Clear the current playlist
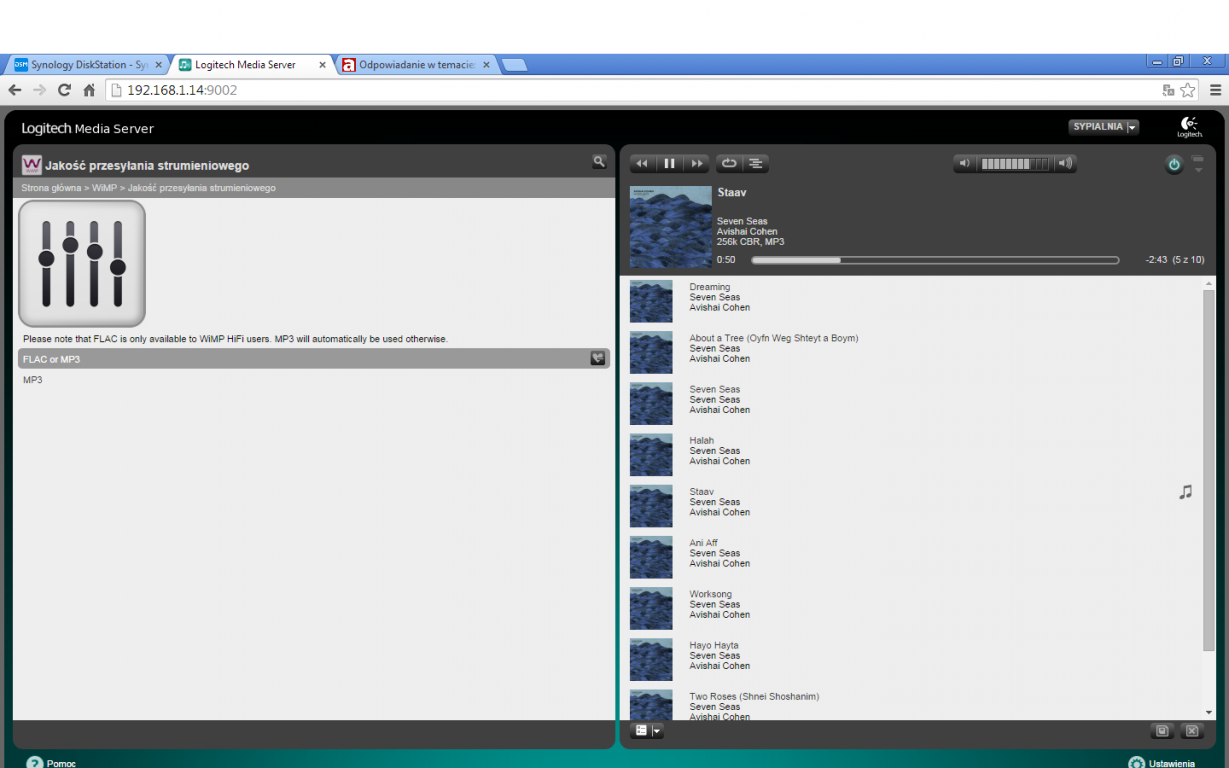 tap(1192, 731)
